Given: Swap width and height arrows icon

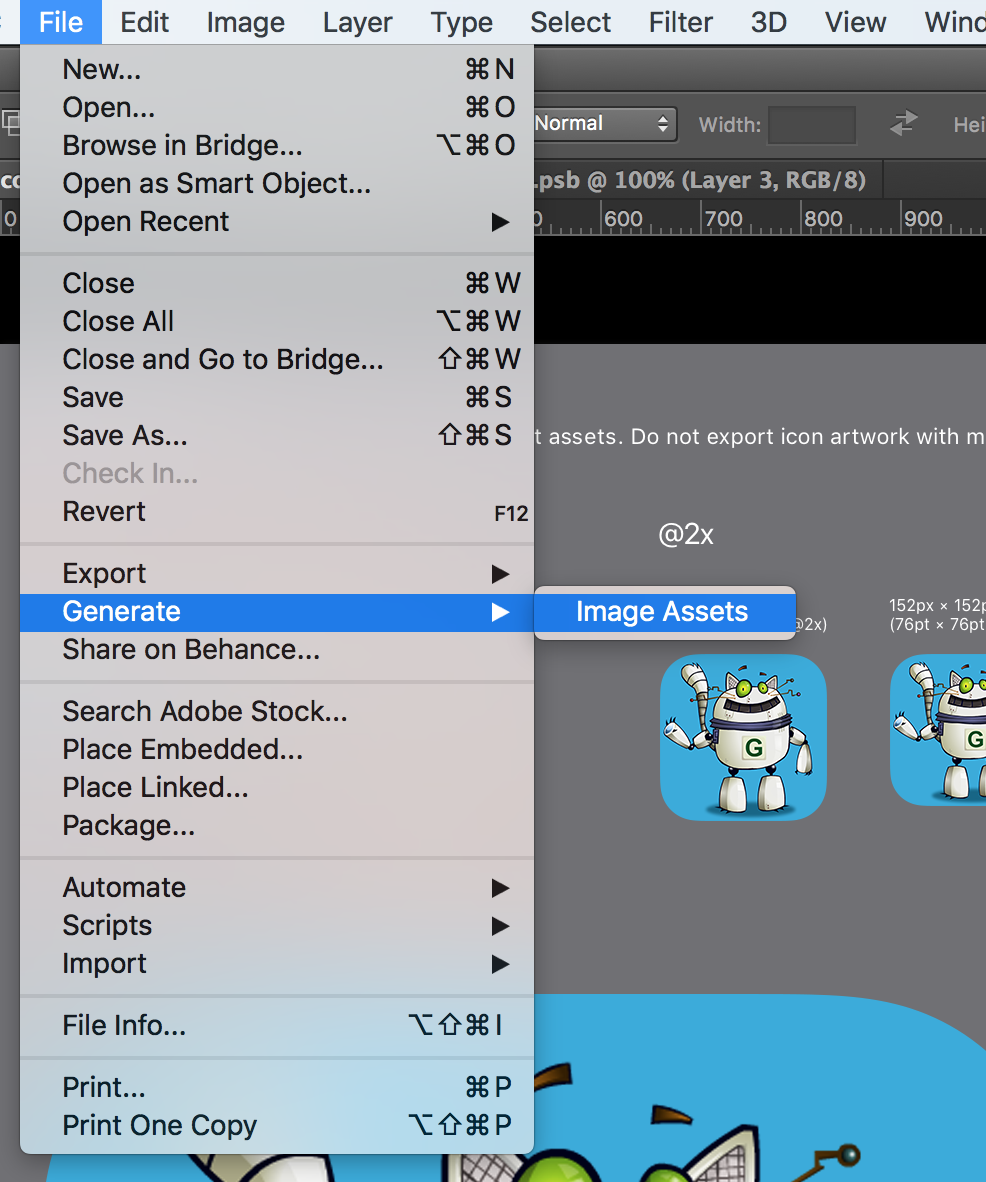Looking at the screenshot, I should [x=903, y=123].
